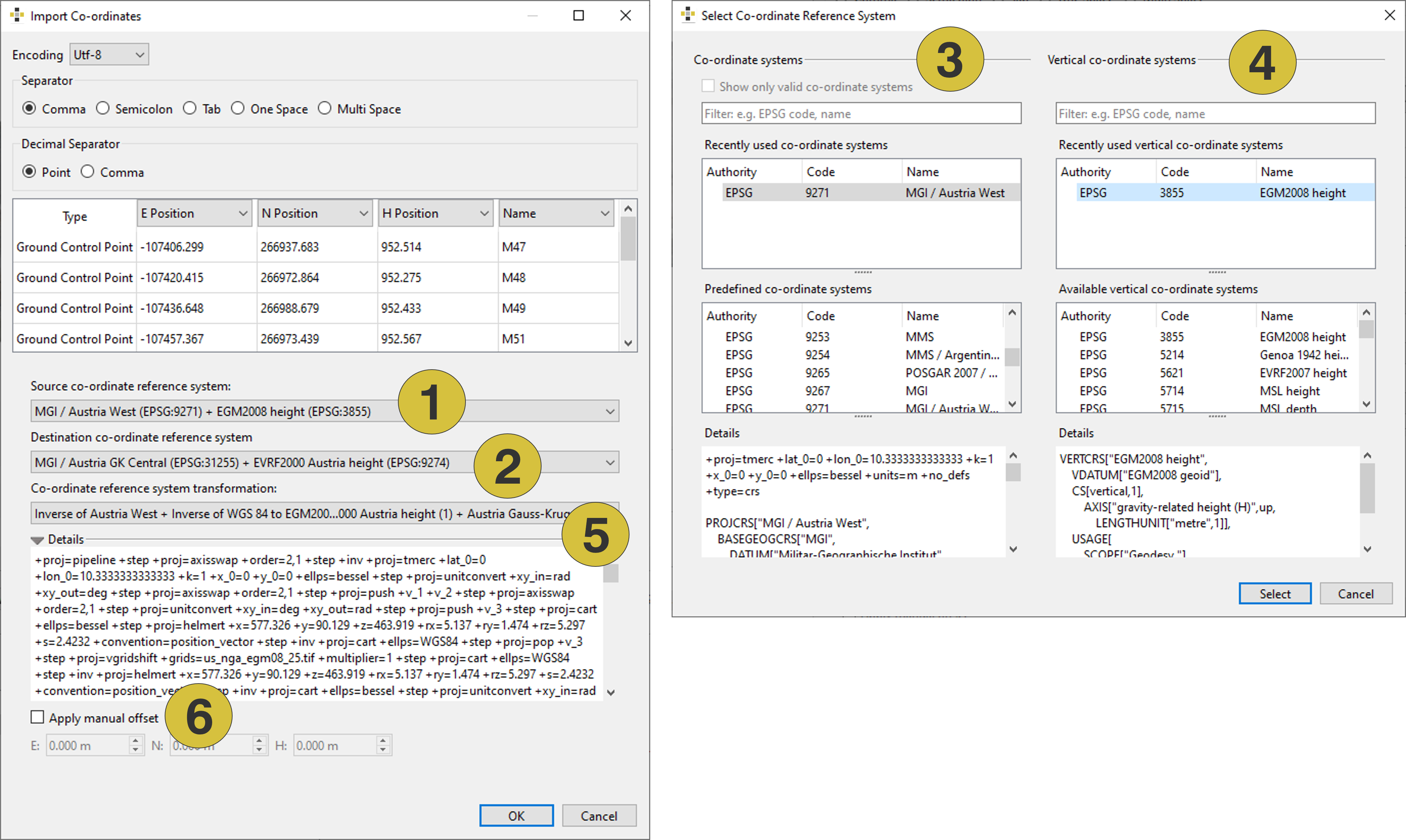
Task: Open the Name column dropdown
Action: [556, 213]
